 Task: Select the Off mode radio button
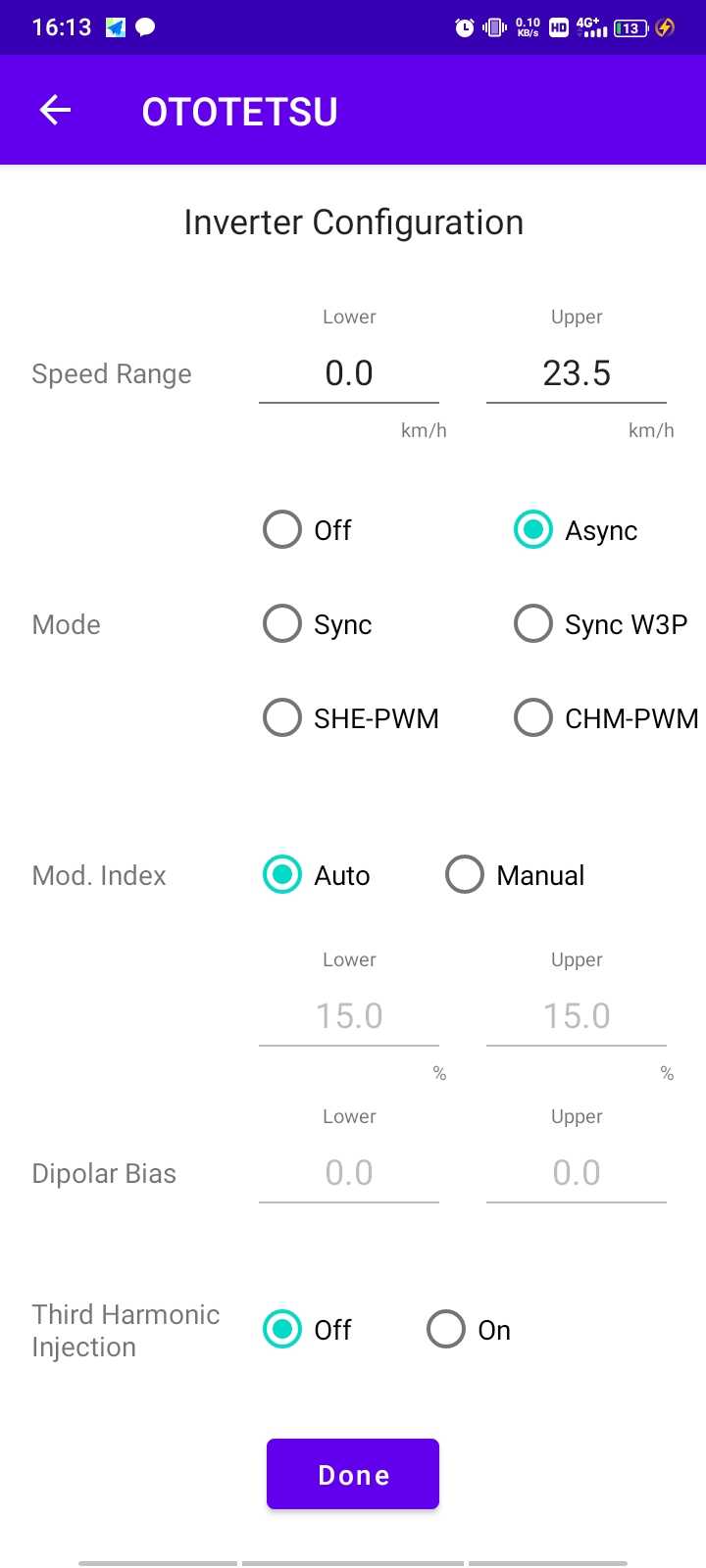pos(282,530)
